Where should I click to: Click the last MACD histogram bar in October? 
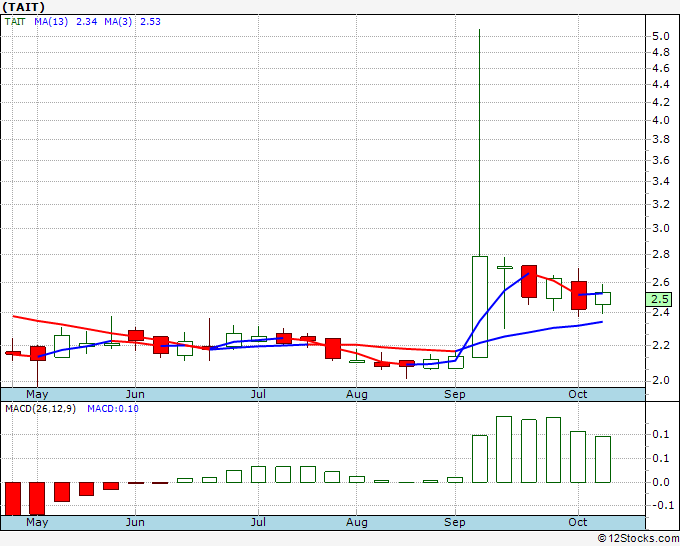[x=603, y=459]
